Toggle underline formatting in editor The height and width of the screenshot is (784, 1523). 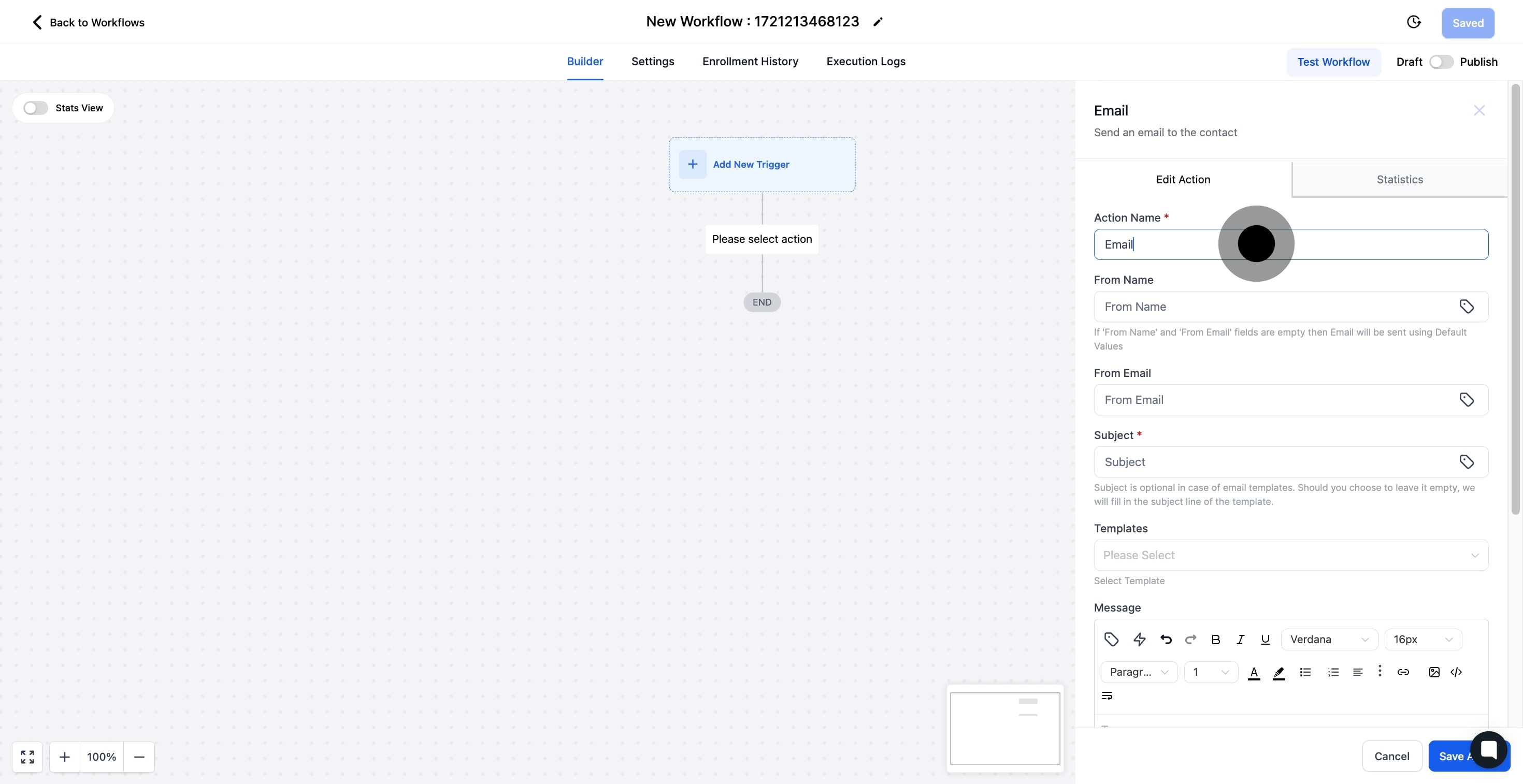1265,639
